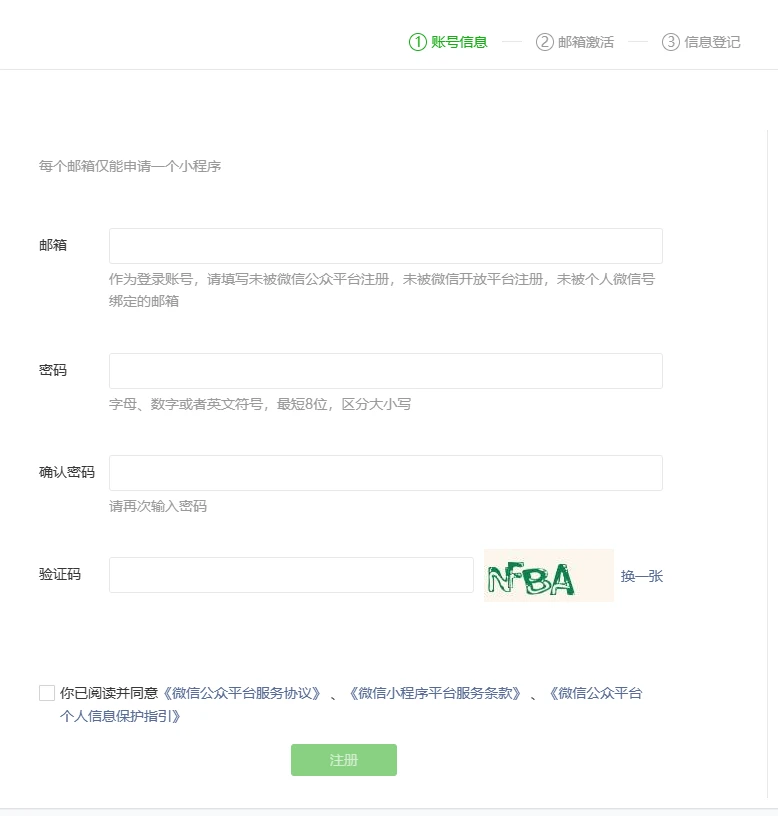Click the 邮箱 email input field
Image resolution: width=778 pixels, height=816 pixels.
click(386, 246)
